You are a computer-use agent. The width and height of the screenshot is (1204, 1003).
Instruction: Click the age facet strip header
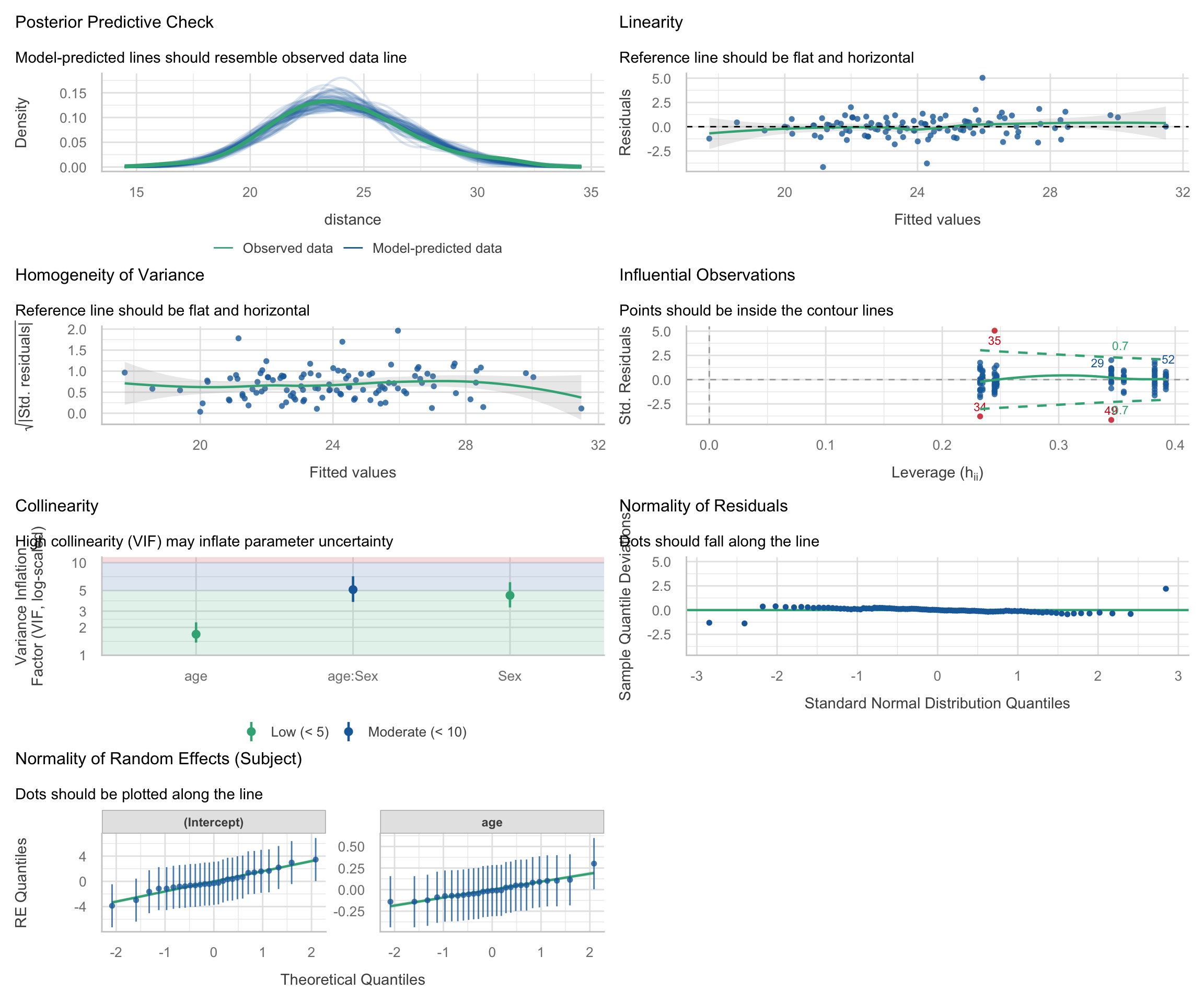click(491, 822)
